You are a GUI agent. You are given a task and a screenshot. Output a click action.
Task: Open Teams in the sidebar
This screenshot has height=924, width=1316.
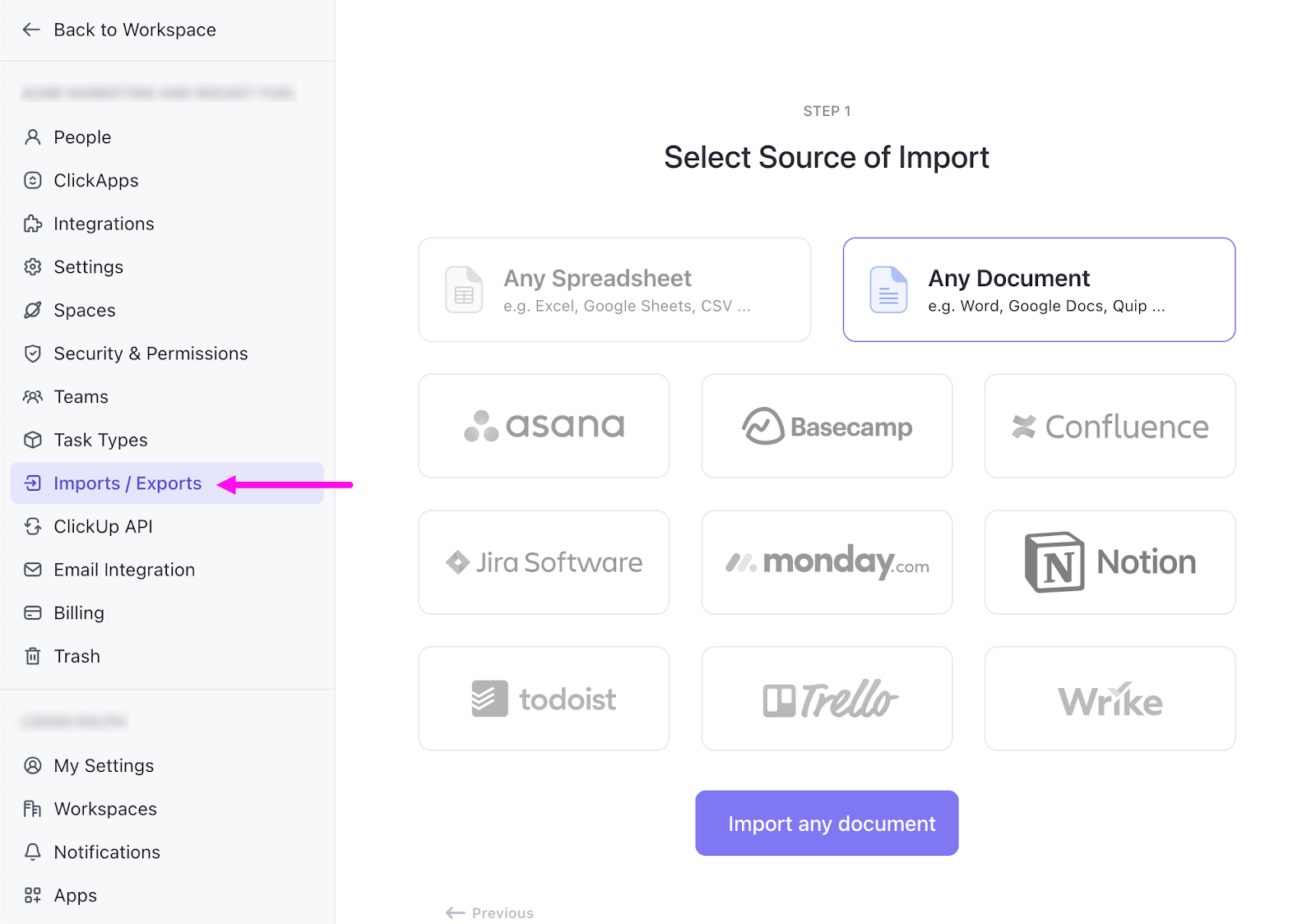81,397
